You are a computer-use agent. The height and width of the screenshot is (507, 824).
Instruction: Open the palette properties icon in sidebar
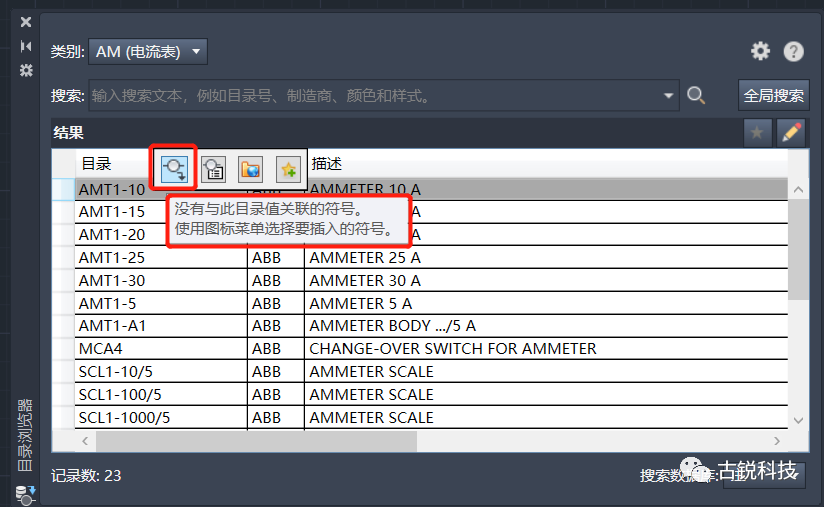(x=26, y=70)
